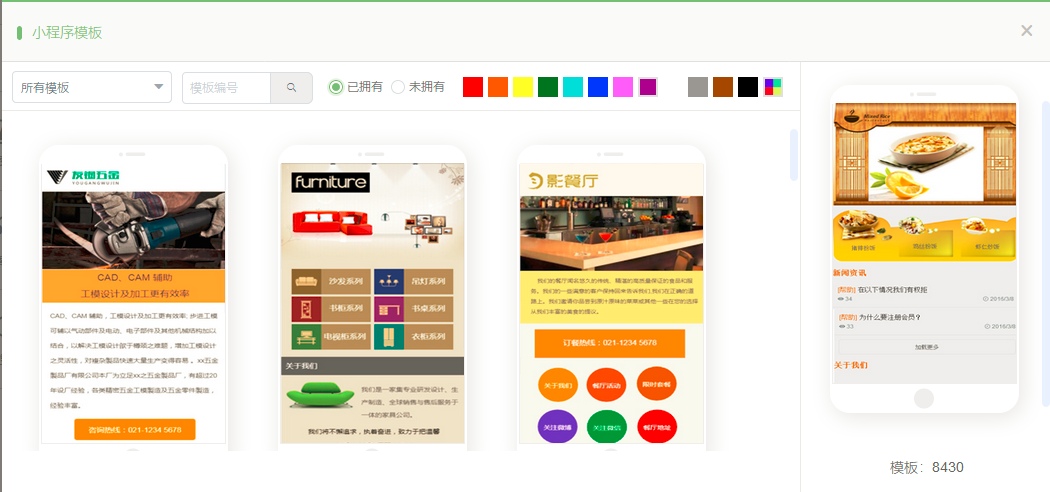
Task: Pick the black color filter swatch
Action: tap(748, 87)
